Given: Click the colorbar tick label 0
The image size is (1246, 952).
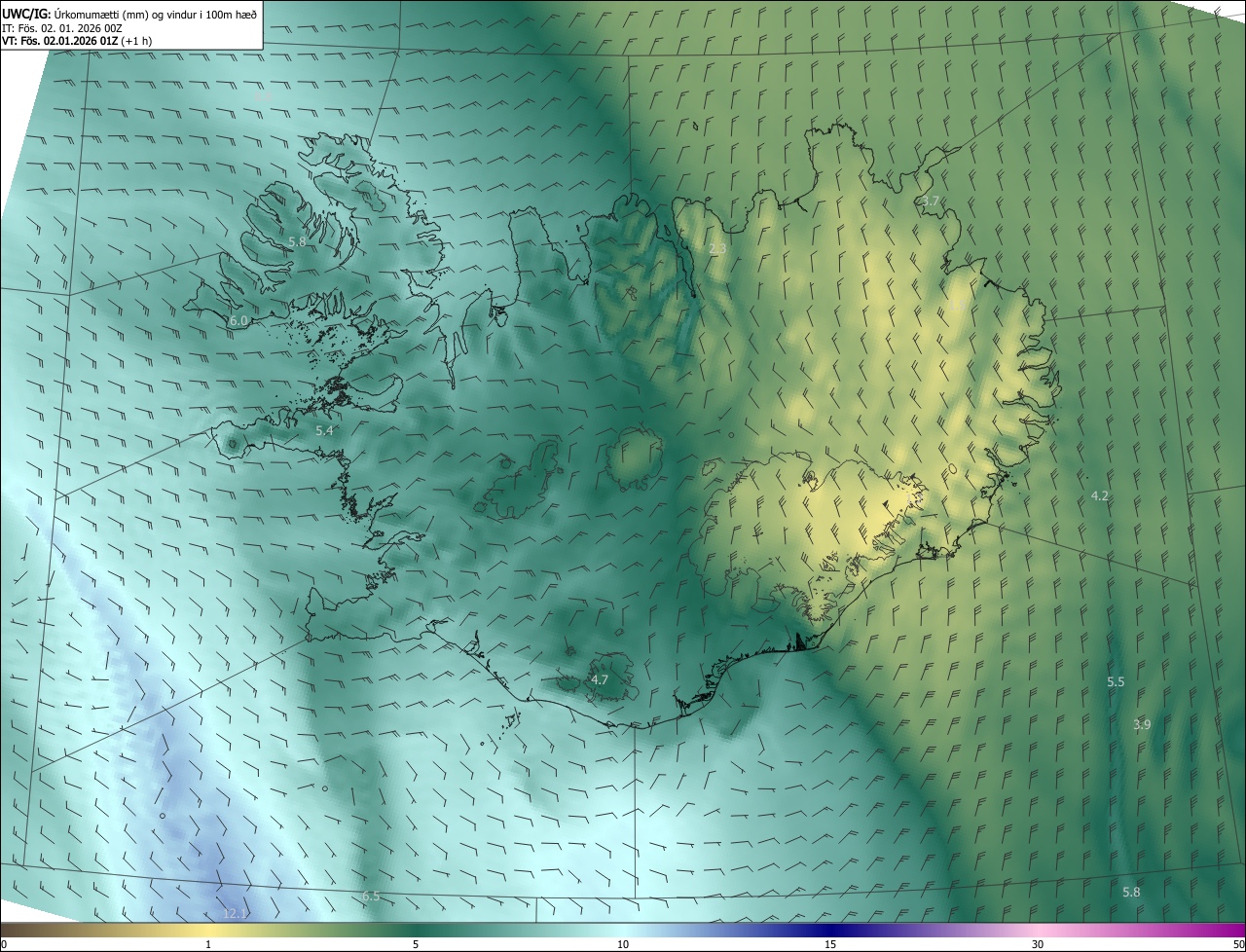Looking at the screenshot, I should coord(4,944).
